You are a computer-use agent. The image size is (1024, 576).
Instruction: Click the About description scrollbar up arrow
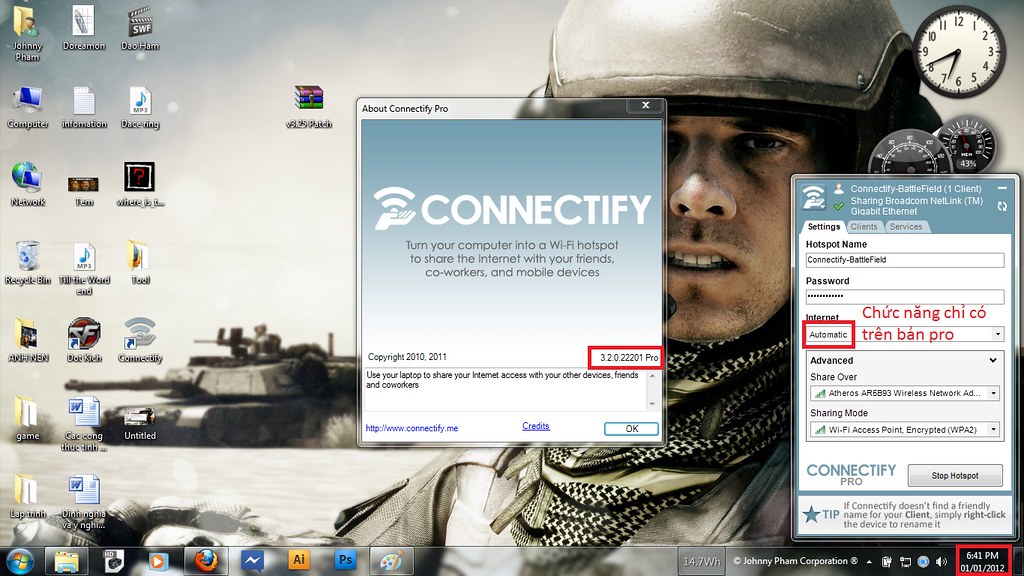coord(652,377)
